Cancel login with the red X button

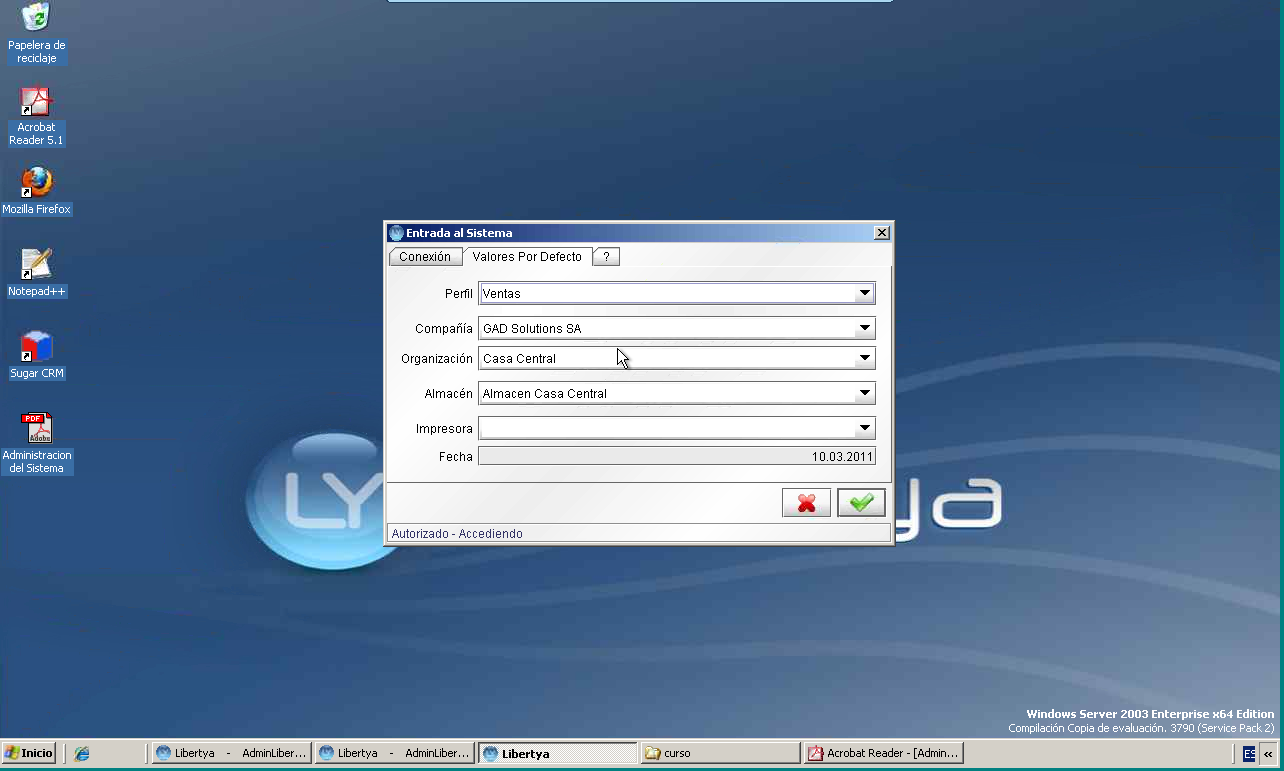pos(806,503)
